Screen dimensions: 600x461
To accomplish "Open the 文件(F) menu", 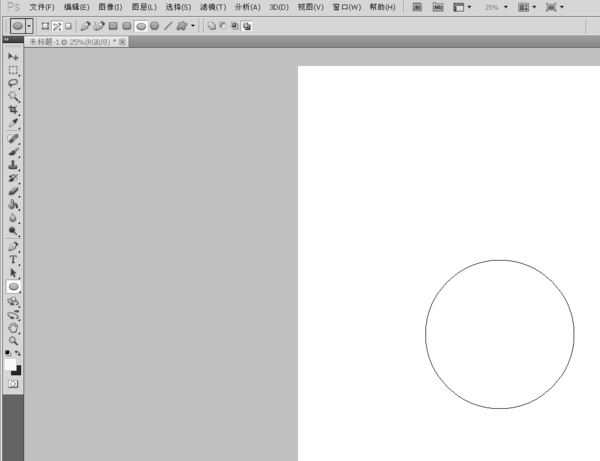I will tap(42, 7).
